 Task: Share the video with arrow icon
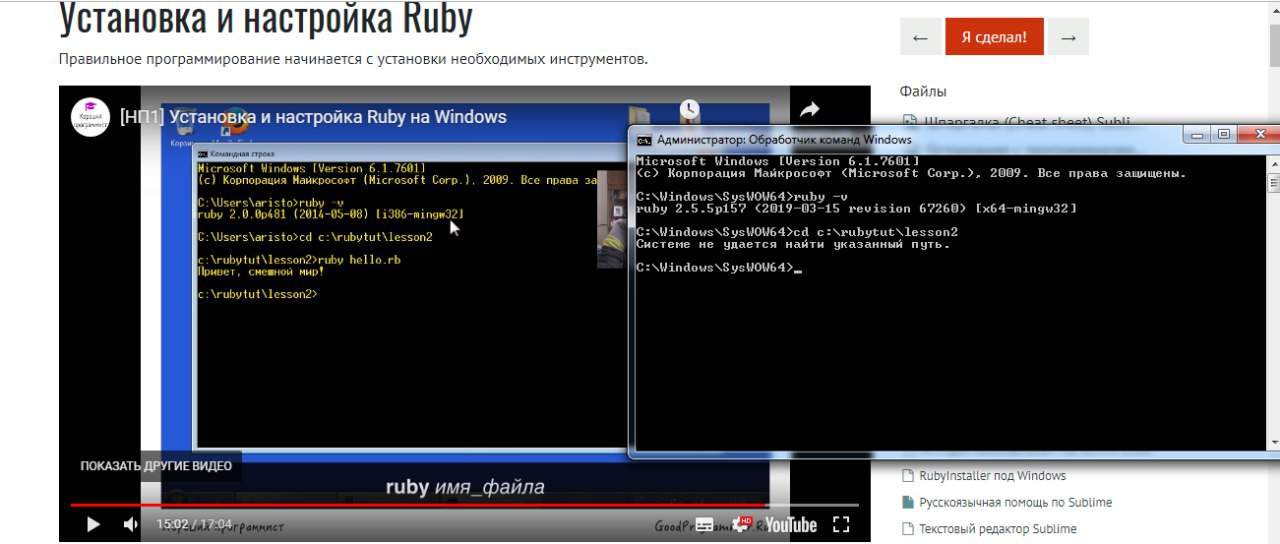tap(810, 110)
